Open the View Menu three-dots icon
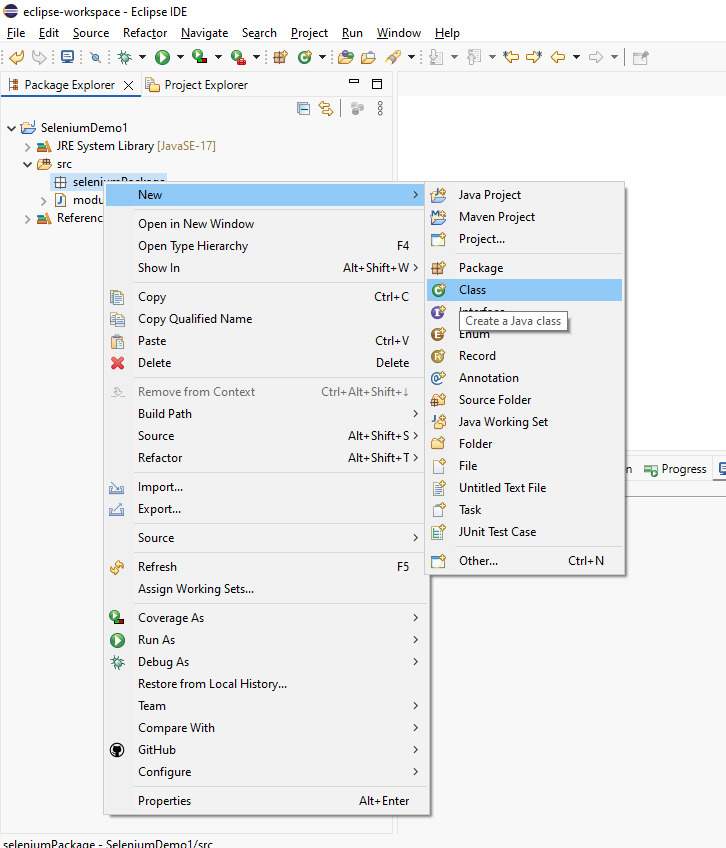Image resolution: width=726 pixels, height=848 pixels. point(380,109)
